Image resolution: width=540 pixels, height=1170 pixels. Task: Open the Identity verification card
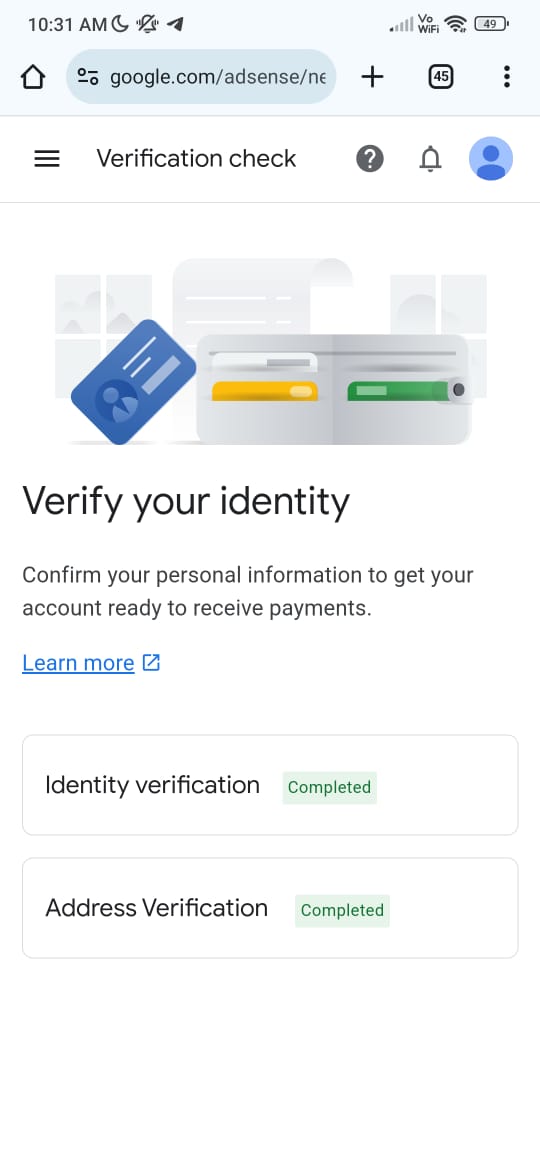(x=270, y=785)
